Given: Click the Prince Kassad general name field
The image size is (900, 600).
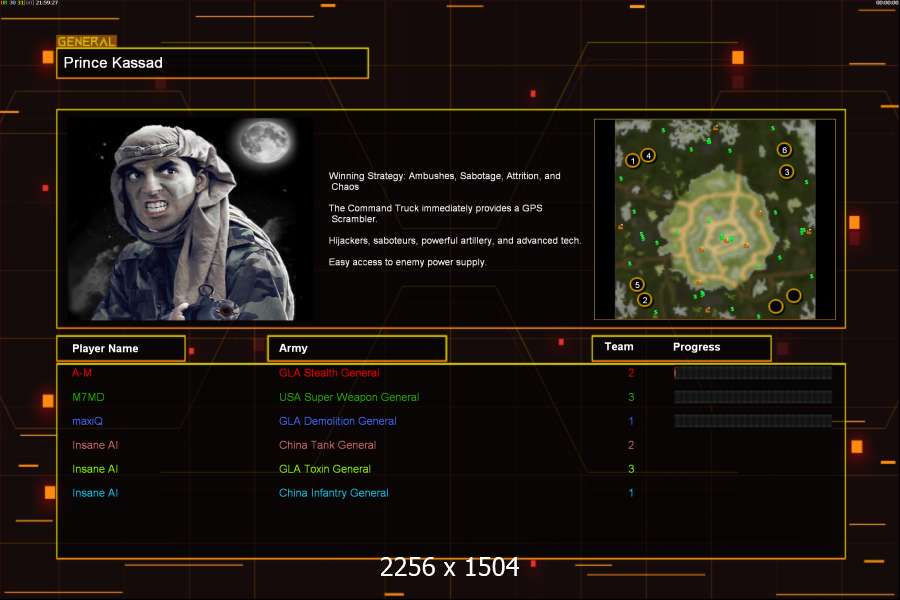Looking at the screenshot, I should click(x=212, y=63).
